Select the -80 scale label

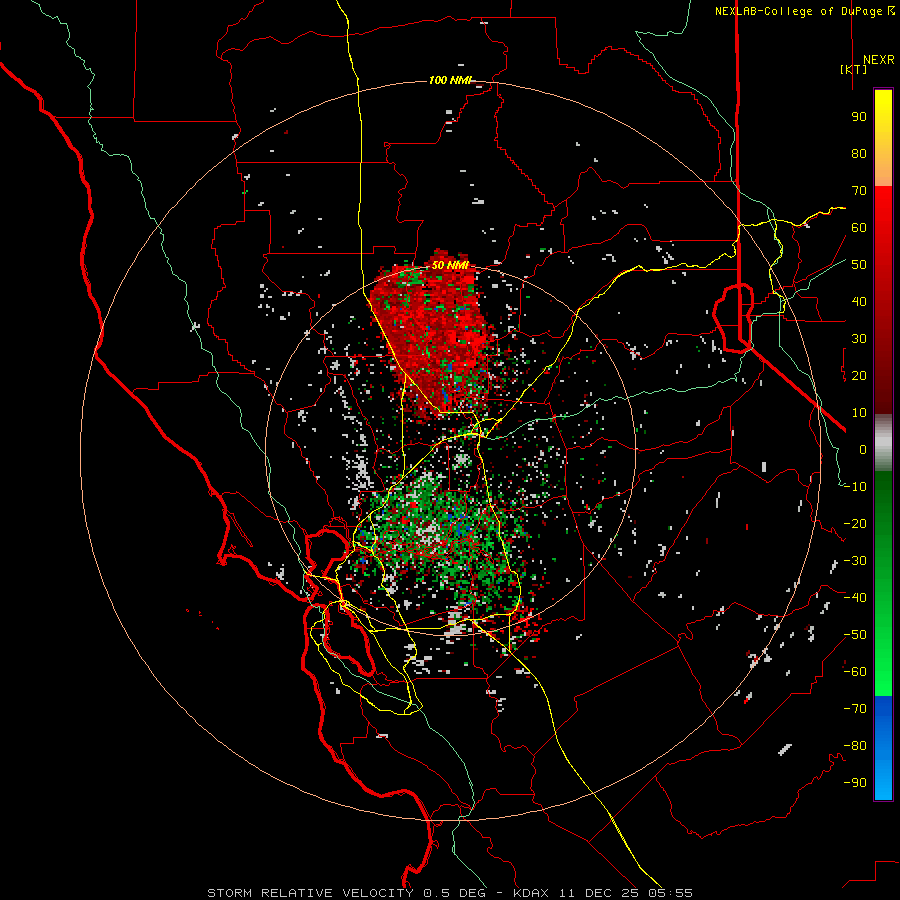point(855,746)
